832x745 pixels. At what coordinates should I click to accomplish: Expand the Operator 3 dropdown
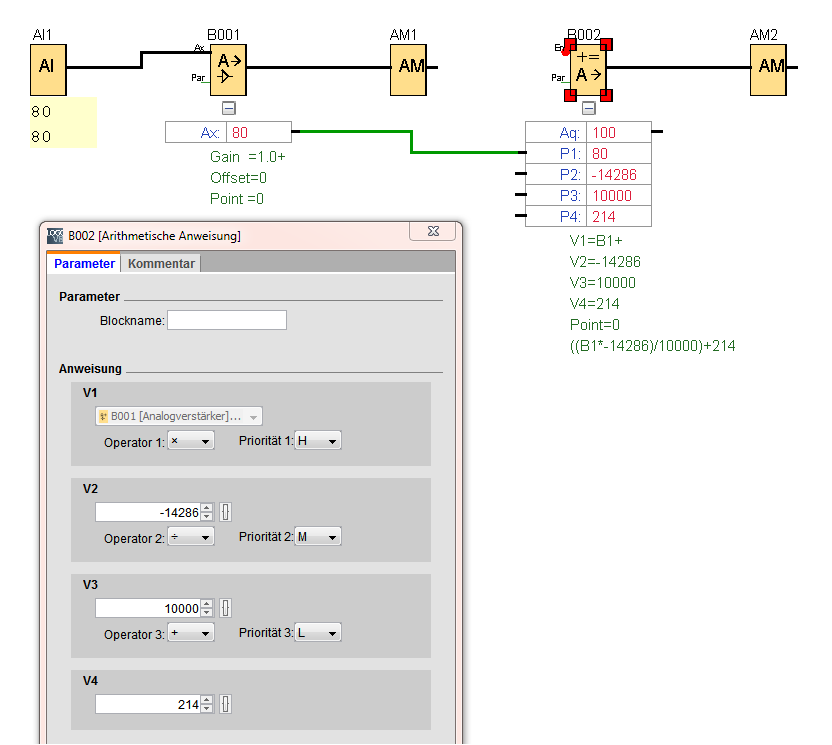[x=191, y=633]
